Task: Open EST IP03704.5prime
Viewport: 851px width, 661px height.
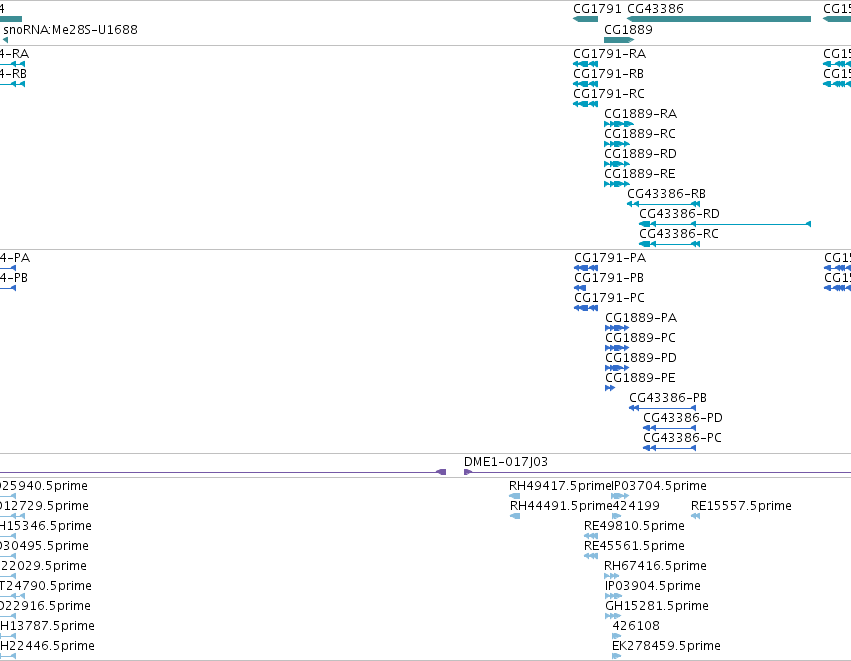Action: (659, 486)
